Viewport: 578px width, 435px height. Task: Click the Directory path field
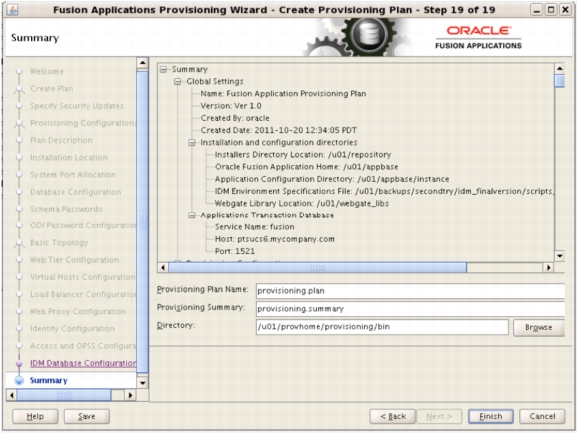tap(382, 327)
